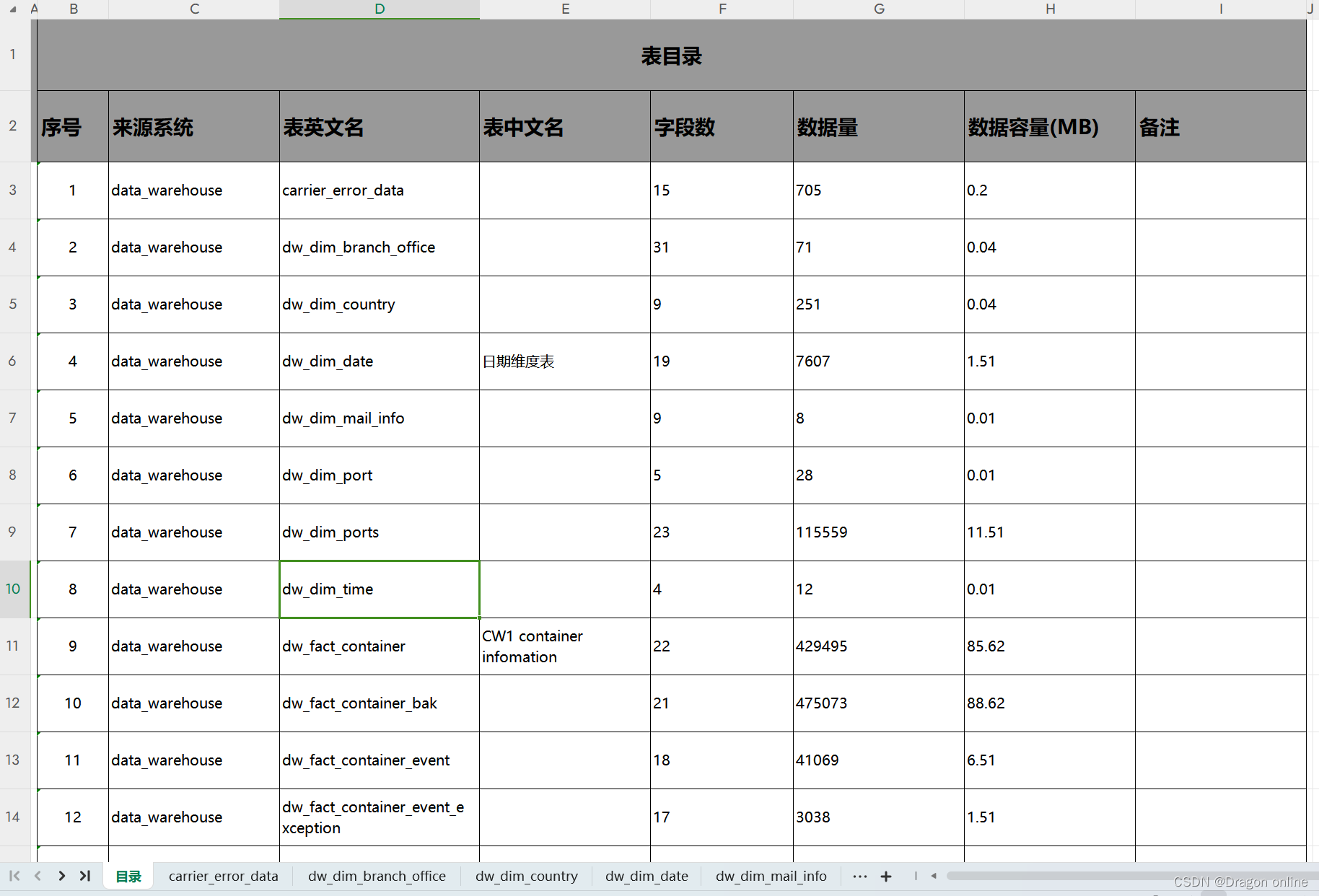
Task: Click the select-all corner triangle
Action: [13, 9]
